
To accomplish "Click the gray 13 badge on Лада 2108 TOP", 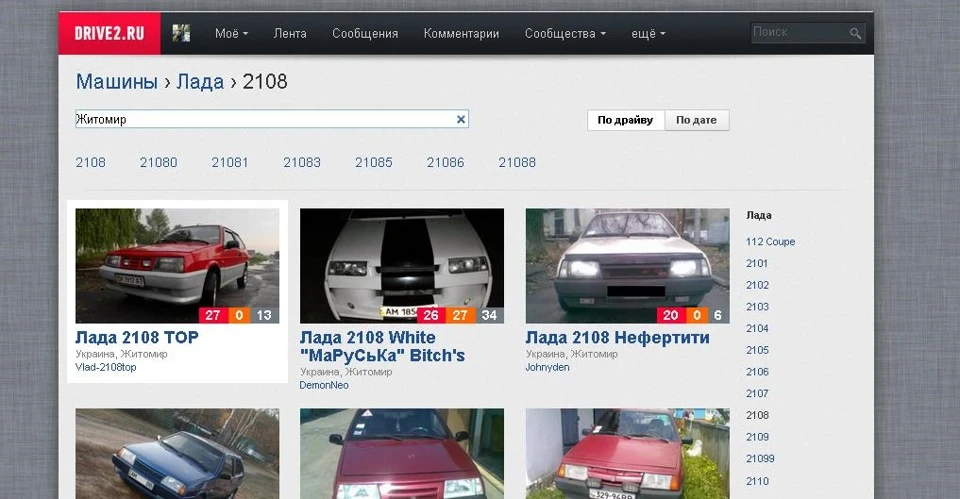I will (x=264, y=315).
